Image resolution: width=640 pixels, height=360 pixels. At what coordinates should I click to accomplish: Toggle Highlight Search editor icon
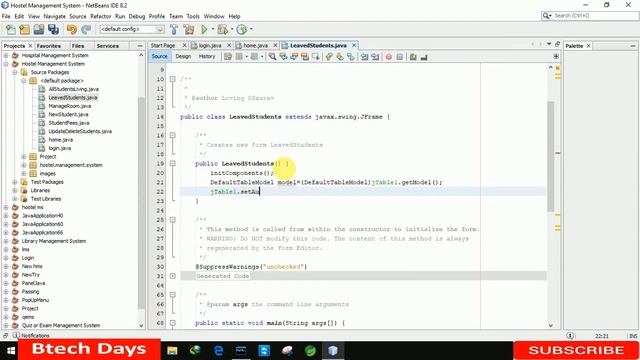(x=305, y=57)
